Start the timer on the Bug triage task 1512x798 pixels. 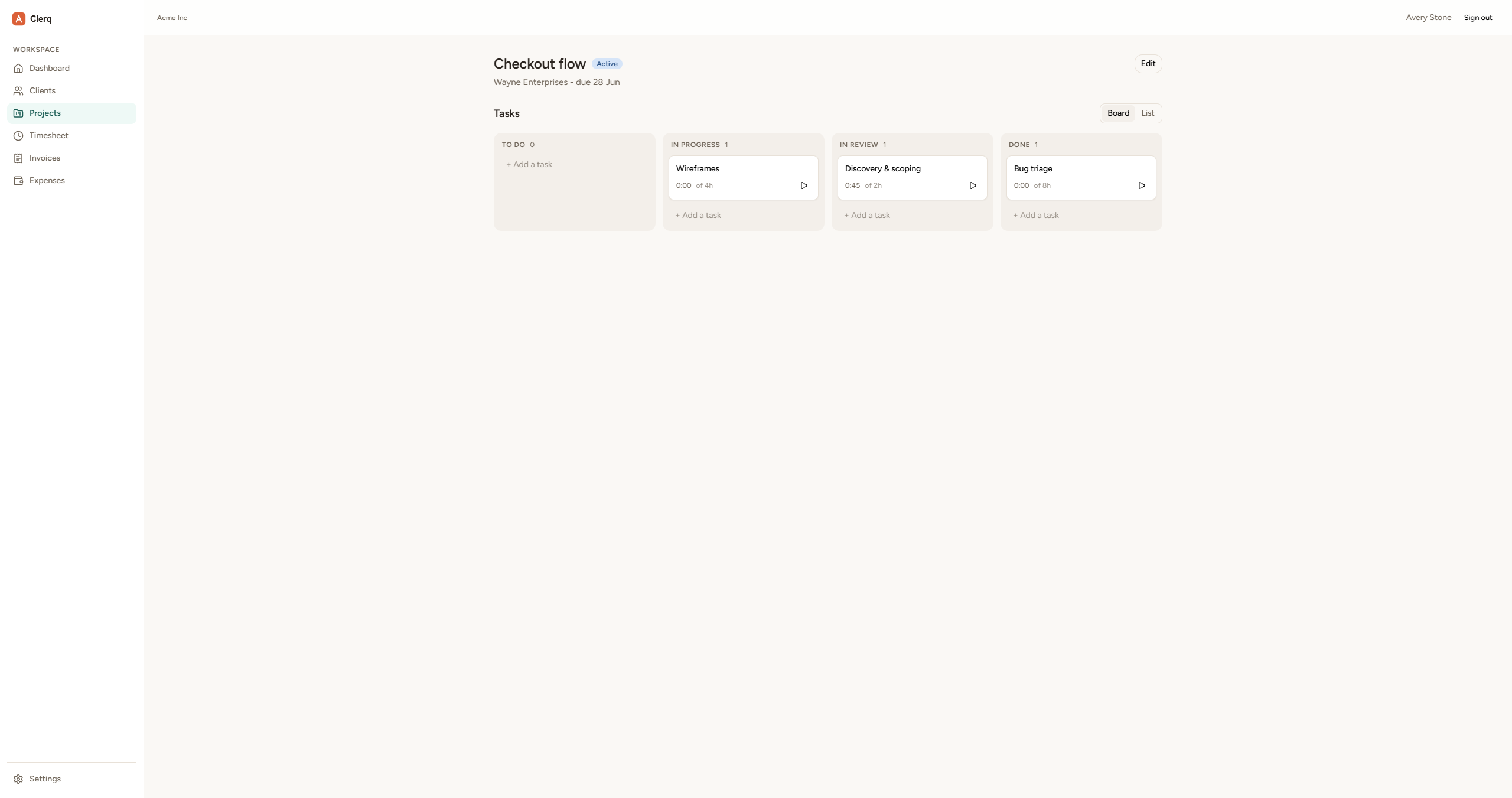(x=1142, y=185)
